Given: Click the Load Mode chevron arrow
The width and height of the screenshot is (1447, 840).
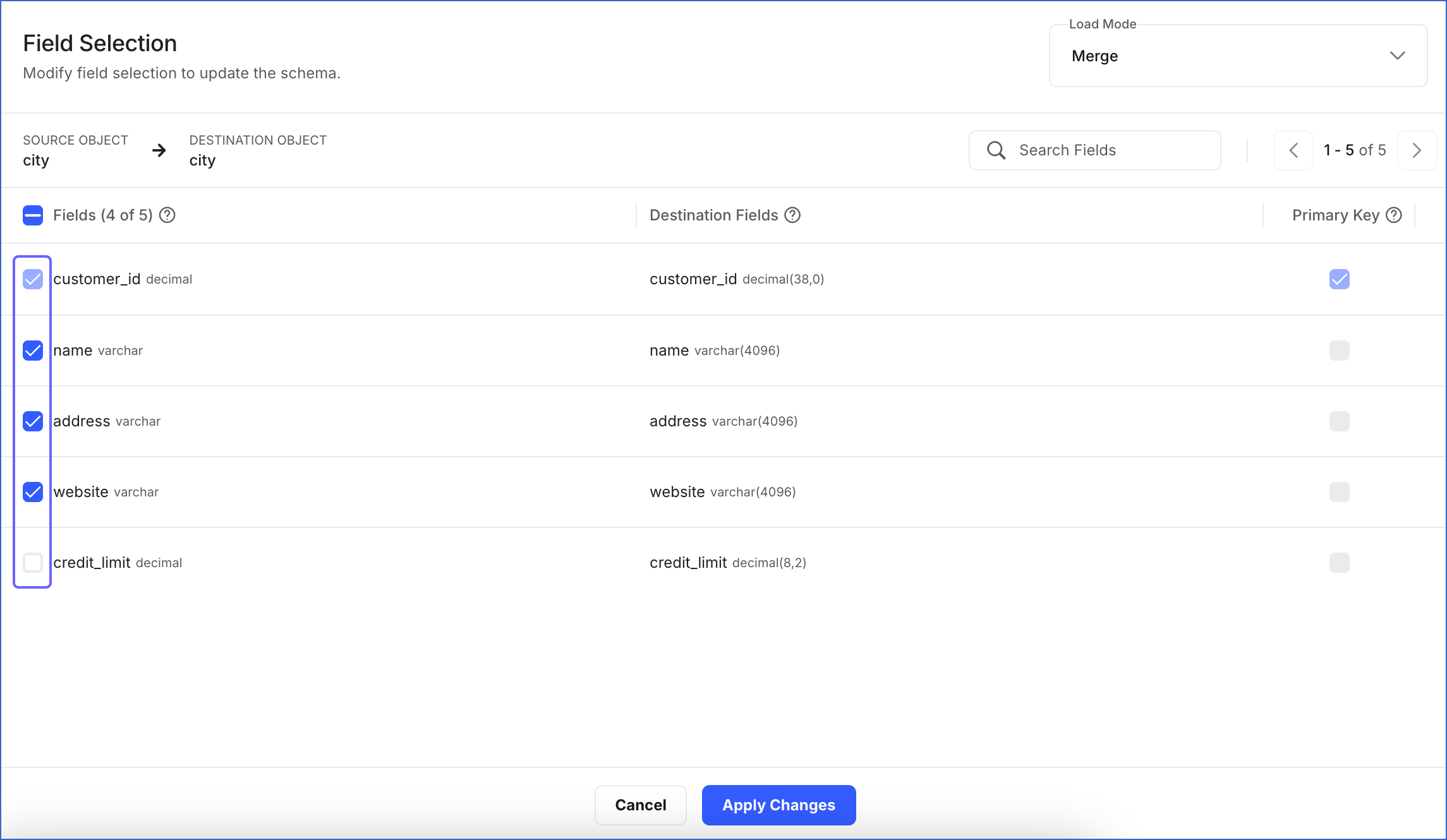Looking at the screenshot, I should click(1397, 56).
